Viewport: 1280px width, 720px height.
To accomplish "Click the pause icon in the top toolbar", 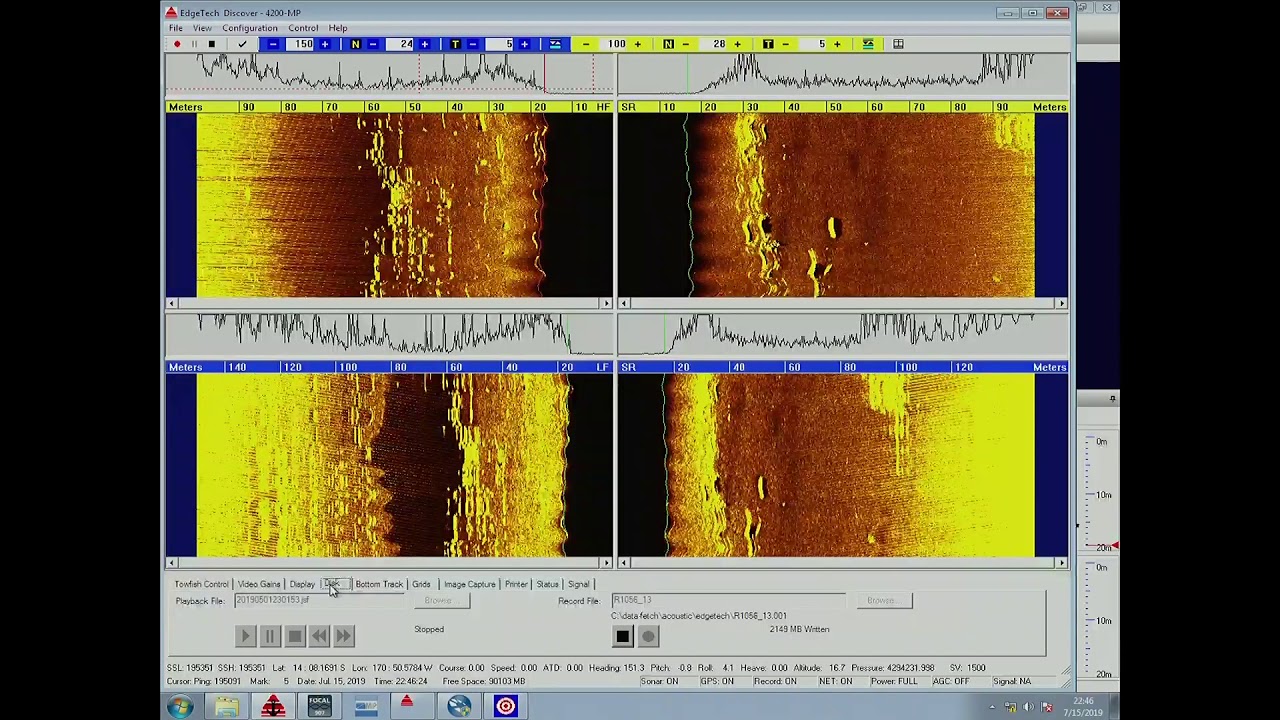I will pyautogui.click(x=194, y=44).
